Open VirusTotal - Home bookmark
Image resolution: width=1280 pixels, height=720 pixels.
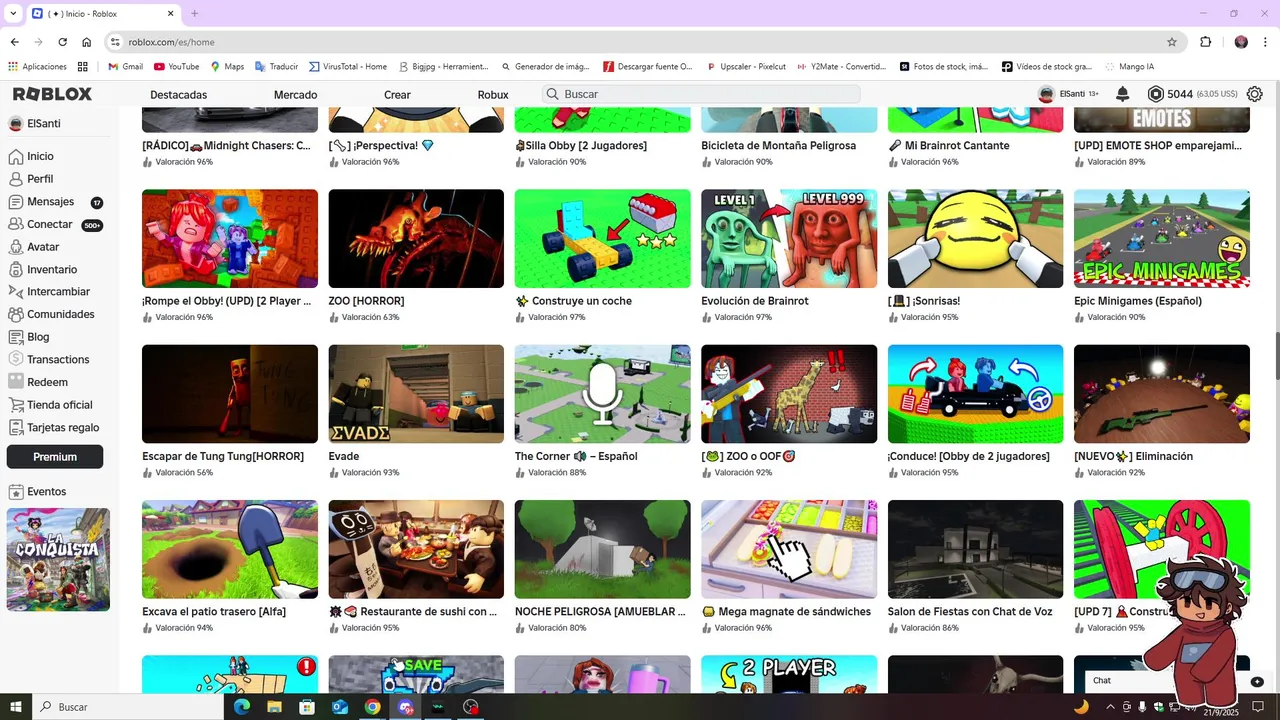pos(347,67)
